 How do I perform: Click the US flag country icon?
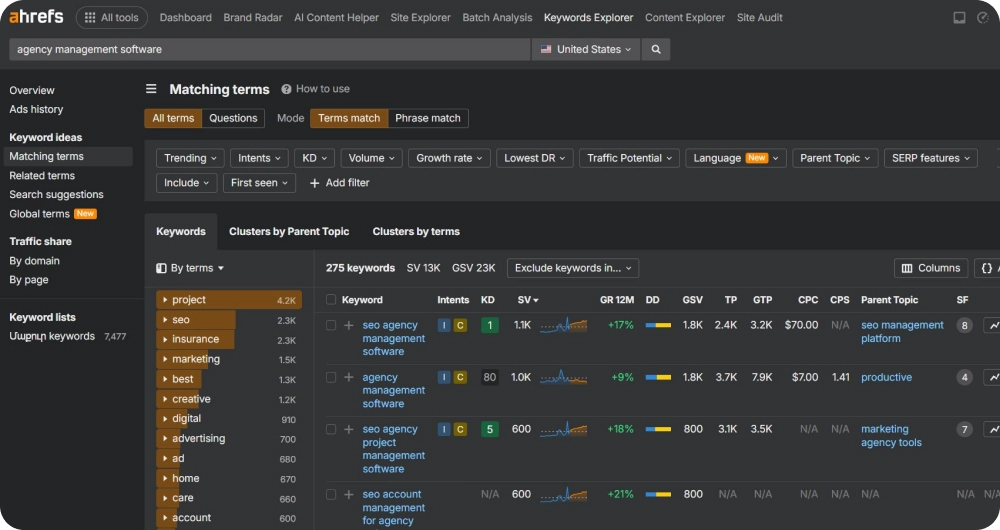pos(546,49)
